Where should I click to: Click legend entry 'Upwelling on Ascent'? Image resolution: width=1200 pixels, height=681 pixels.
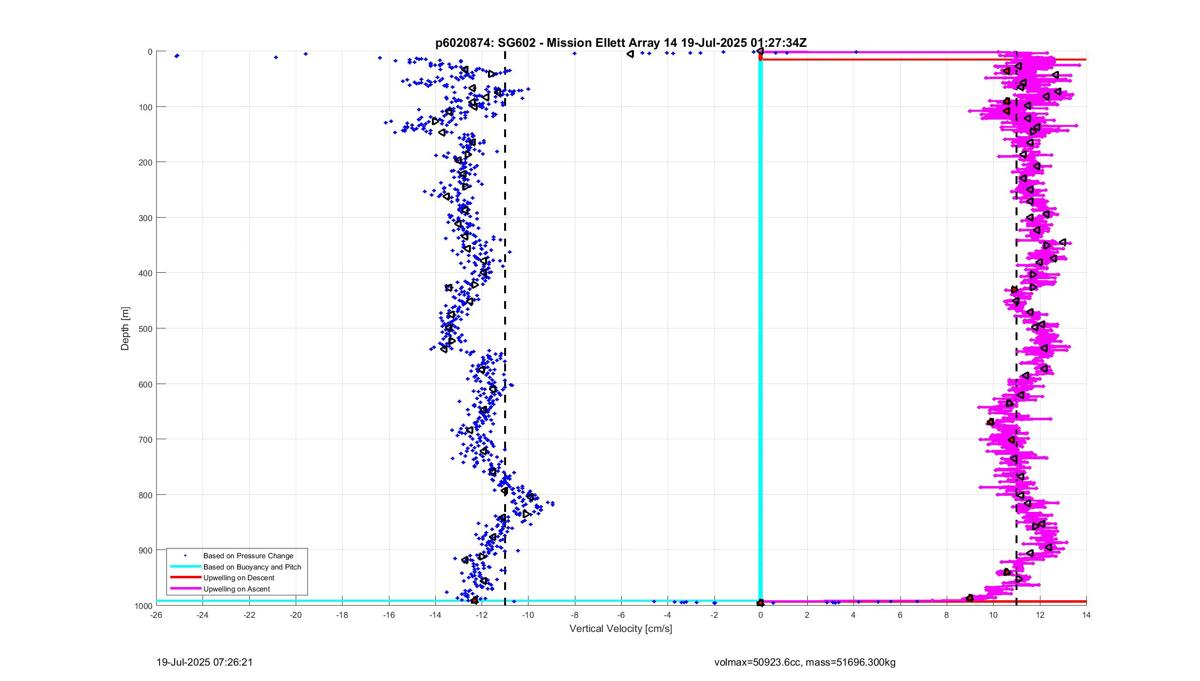click(x=236, y=590)
